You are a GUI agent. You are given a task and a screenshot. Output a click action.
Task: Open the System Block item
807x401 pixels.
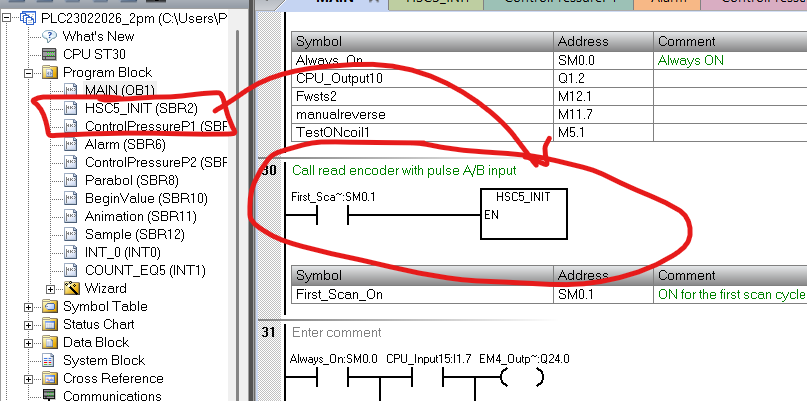tap(103, 360)
